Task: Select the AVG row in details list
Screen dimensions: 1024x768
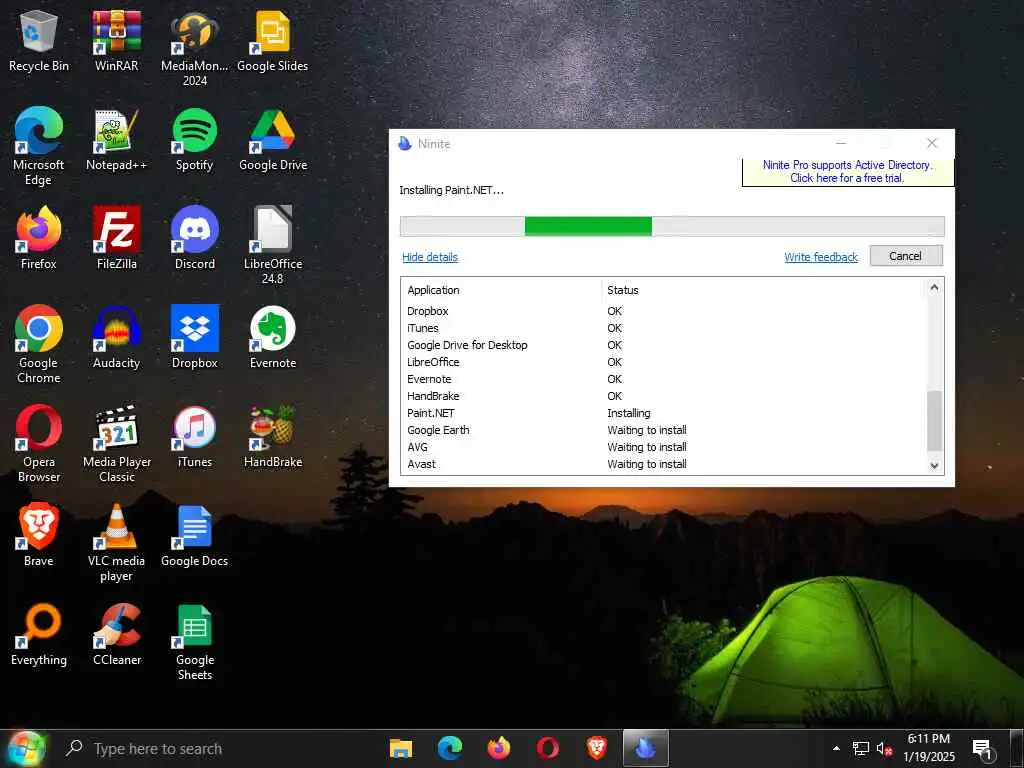Action: (x=664, y=447)
